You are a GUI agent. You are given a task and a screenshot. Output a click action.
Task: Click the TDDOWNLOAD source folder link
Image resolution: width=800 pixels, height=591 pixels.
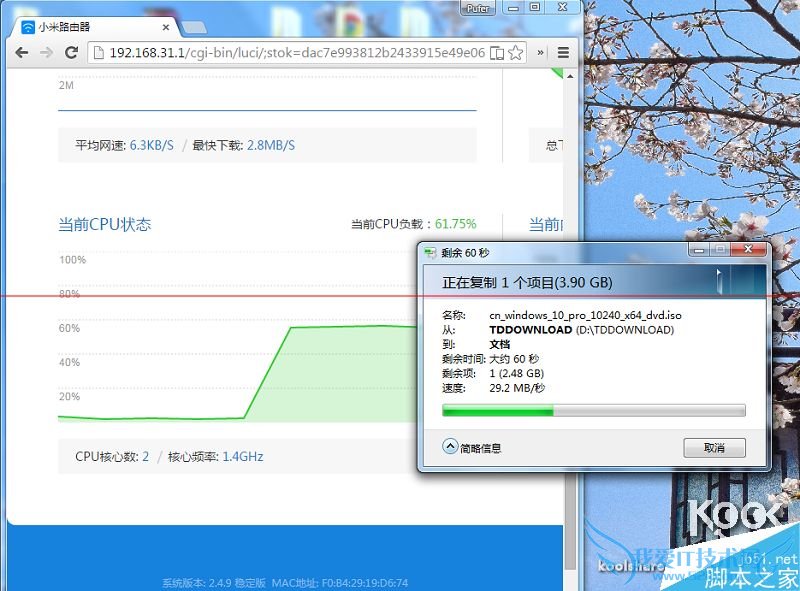[531, 330]
